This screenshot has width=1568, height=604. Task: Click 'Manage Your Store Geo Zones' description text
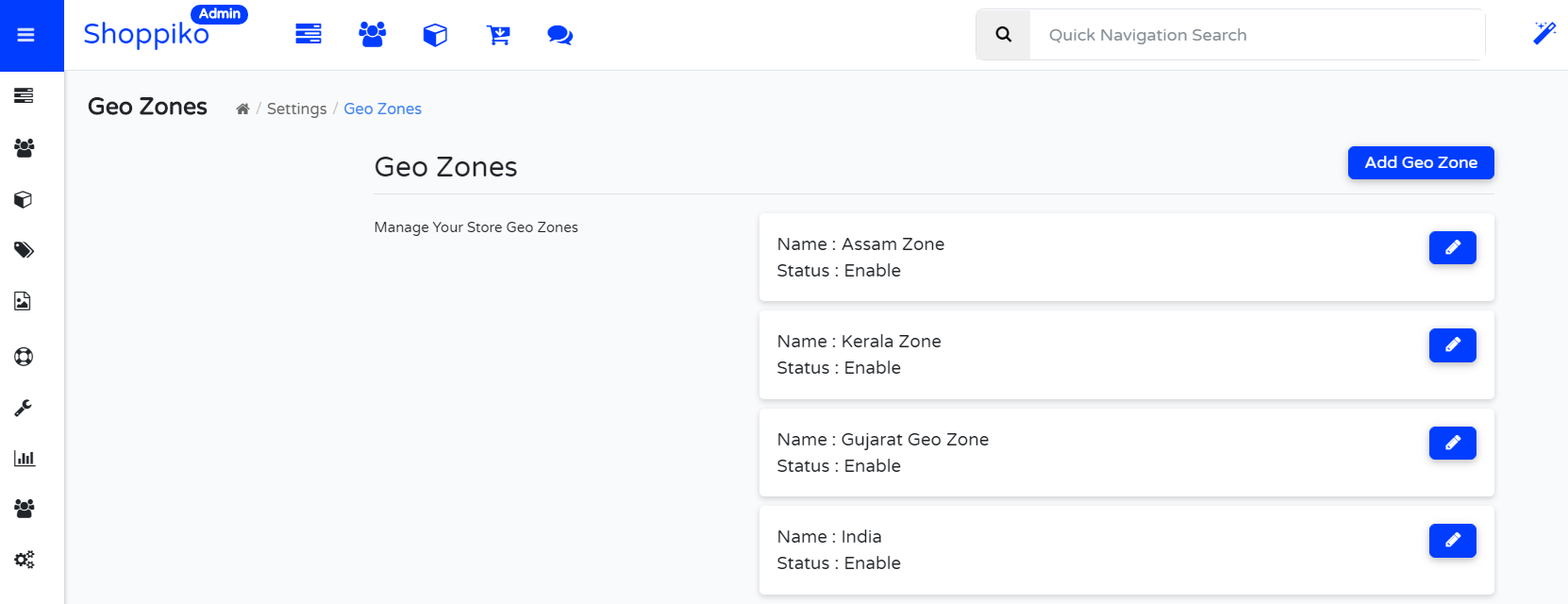[x=475, y=227]
